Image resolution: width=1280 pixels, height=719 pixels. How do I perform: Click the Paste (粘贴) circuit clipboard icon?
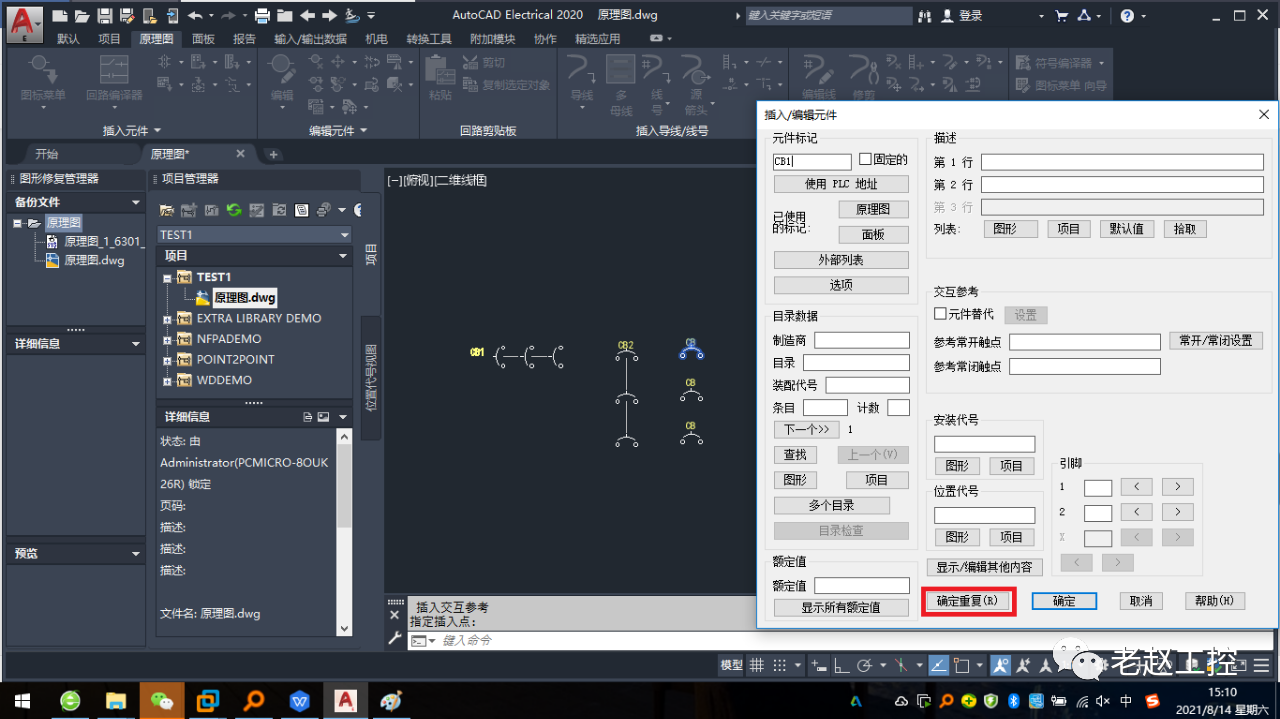tap(440, 80)
